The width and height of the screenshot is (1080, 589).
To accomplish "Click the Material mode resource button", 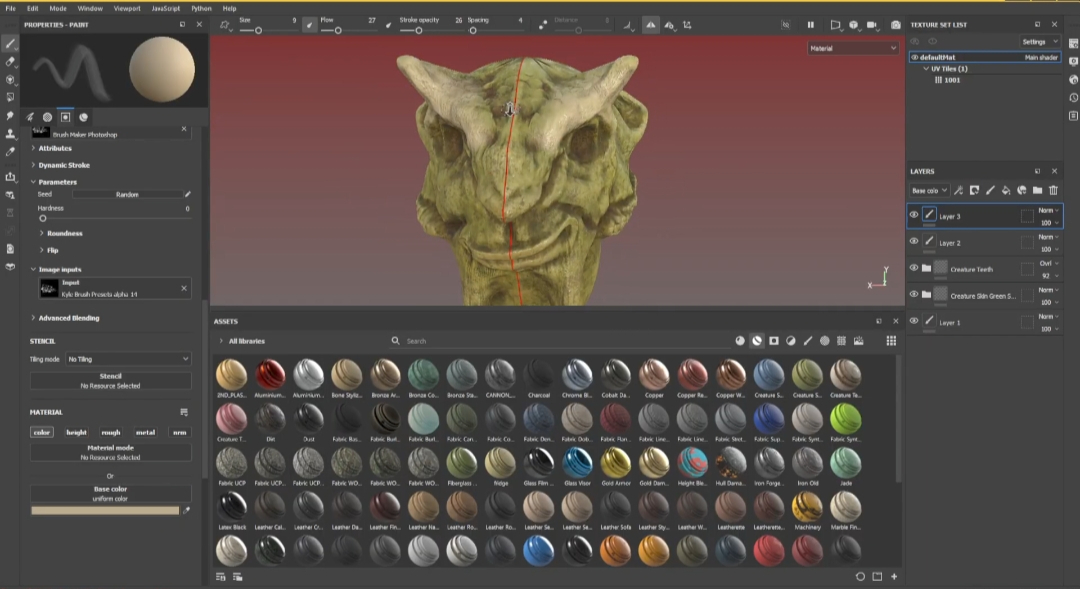I will pos(110,452).
